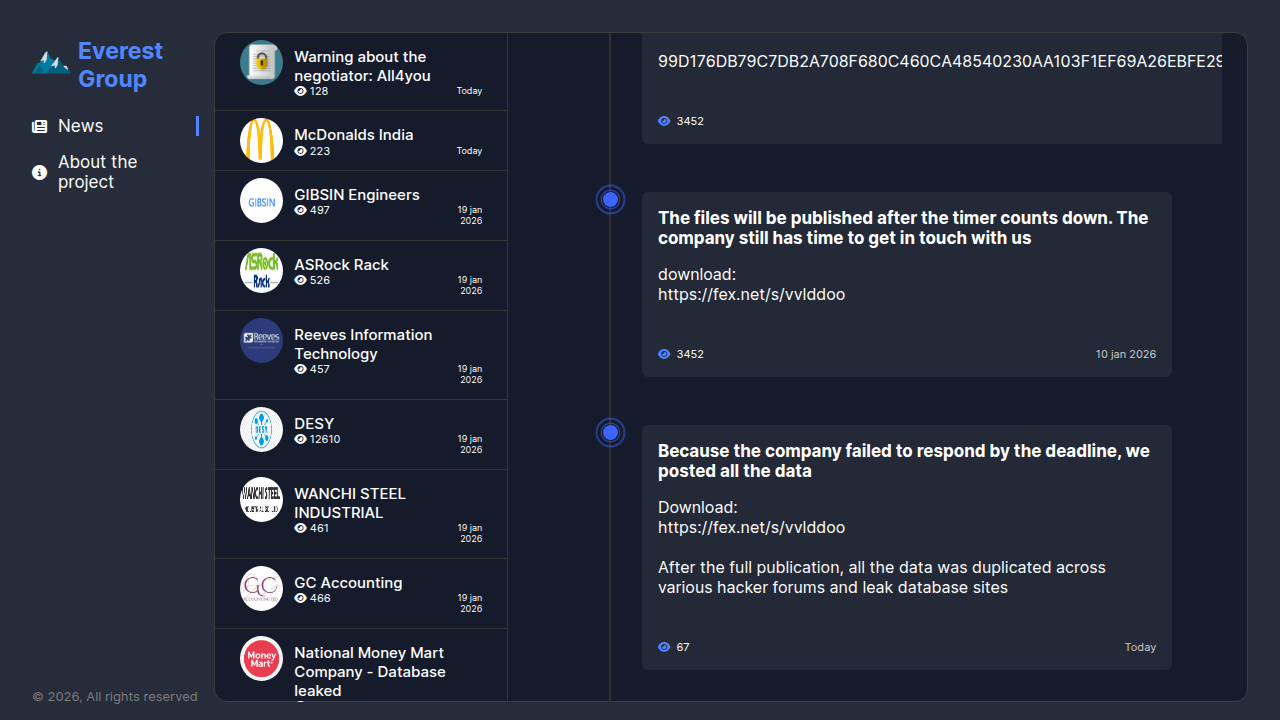The image size is (1280, 720).
Task: Open the About the project page
Action: pyautogui.click(x=97, y=172)
